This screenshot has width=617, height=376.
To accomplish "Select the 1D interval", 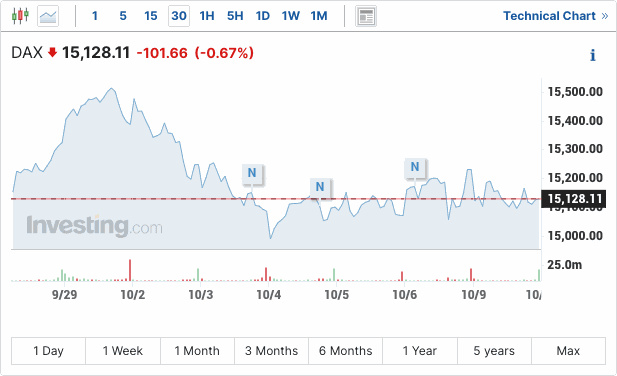I will pos(263,16).
